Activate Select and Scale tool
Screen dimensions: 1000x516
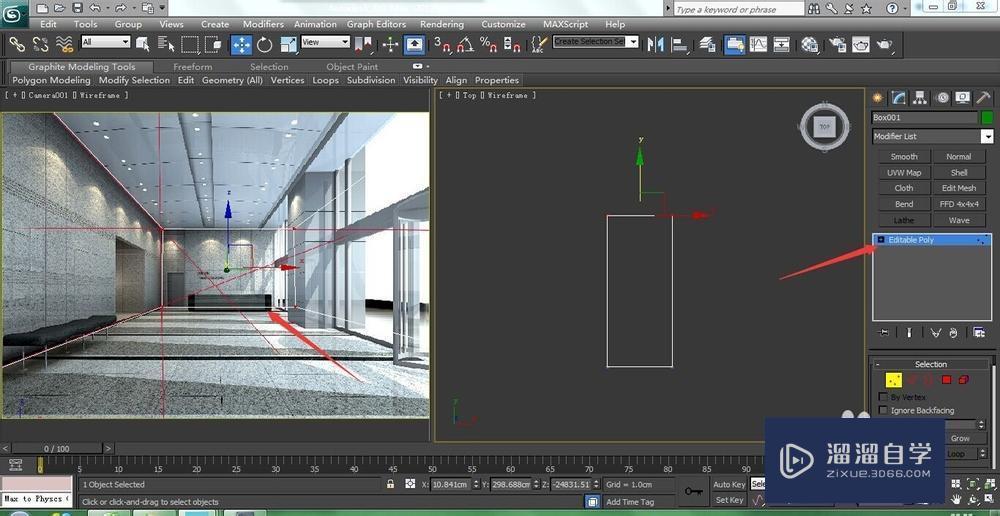(288, 44)
